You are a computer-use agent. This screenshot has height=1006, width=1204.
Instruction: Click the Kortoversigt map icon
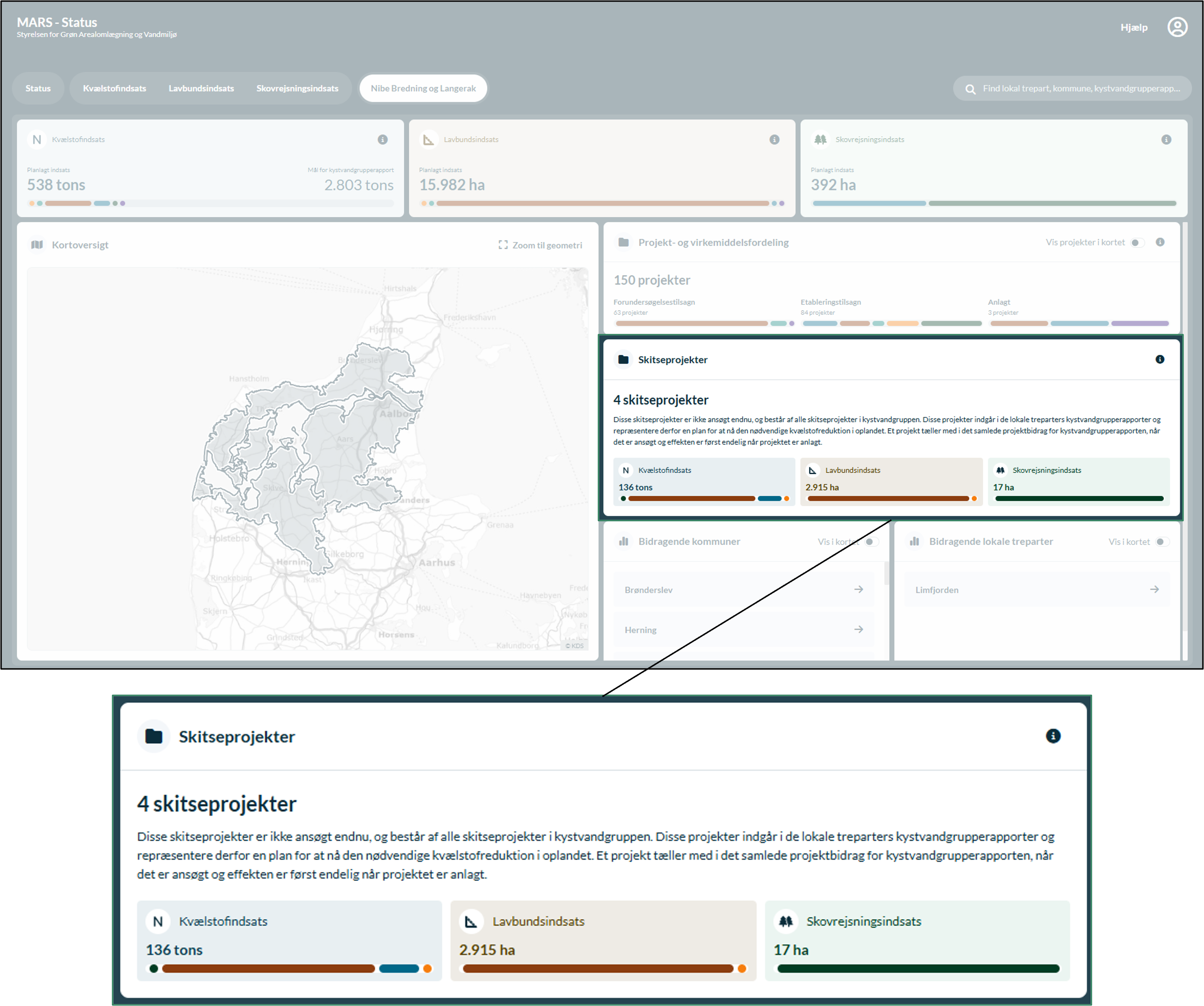point(37,245)
